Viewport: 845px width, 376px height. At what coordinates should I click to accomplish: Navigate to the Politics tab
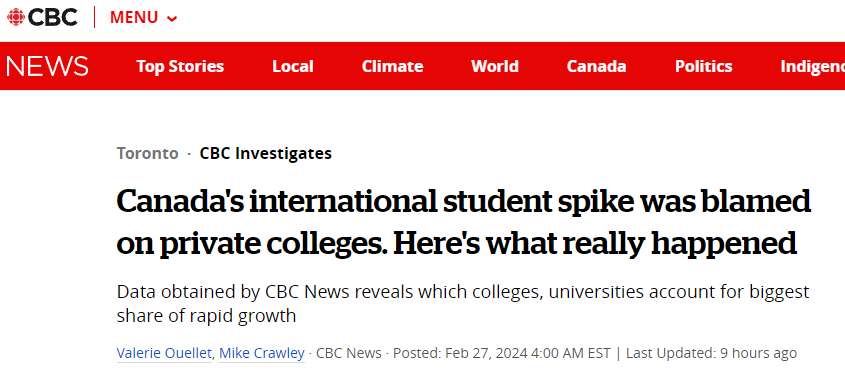coord(703,66)
